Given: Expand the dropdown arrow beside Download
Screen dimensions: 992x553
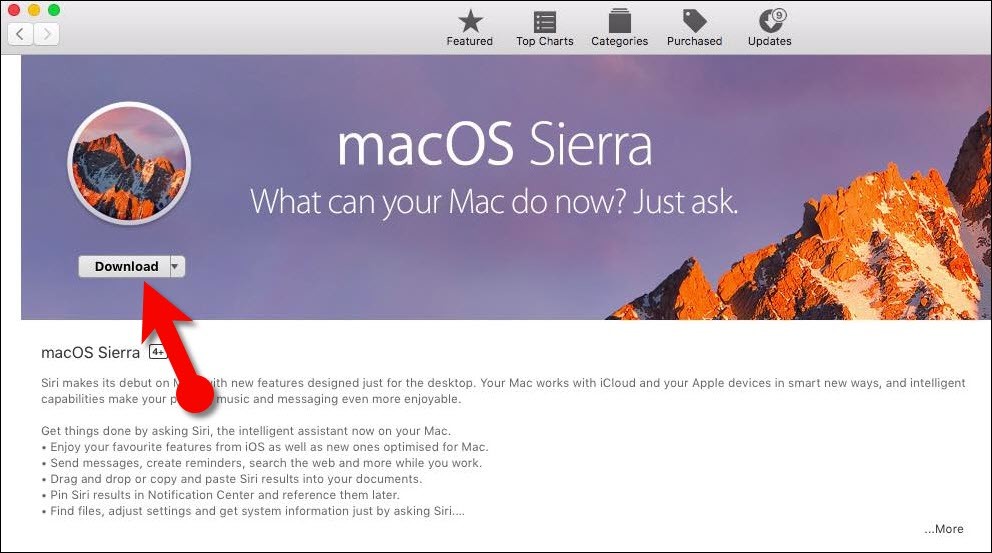Looking at the screenshot, I should (x=177, y=266).
